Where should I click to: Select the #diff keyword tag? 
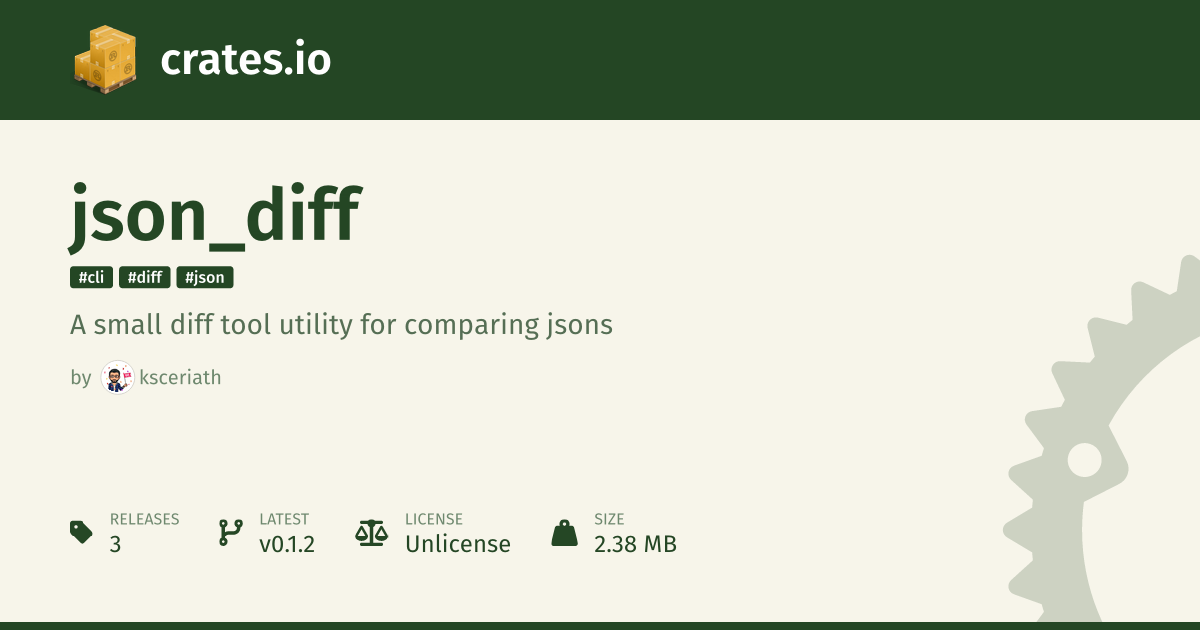click(x=145, y=278)
